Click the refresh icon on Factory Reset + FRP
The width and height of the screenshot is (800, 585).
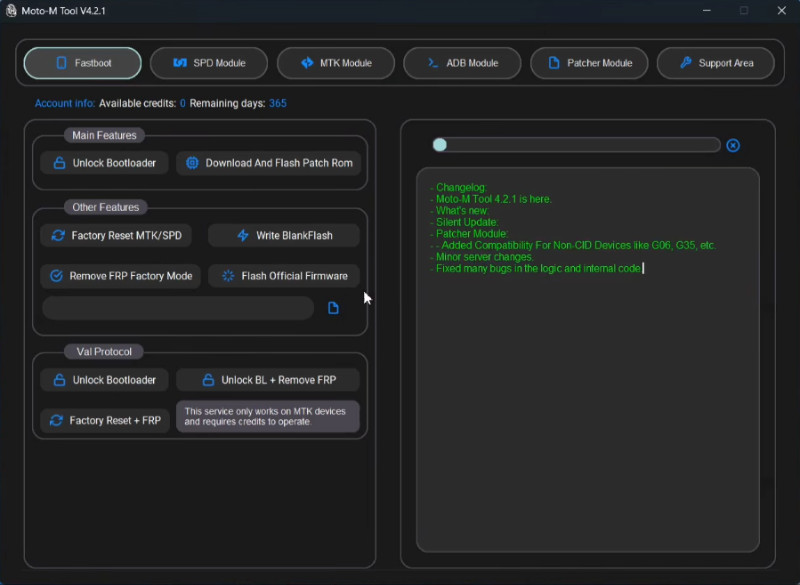[x=56, y=420]
